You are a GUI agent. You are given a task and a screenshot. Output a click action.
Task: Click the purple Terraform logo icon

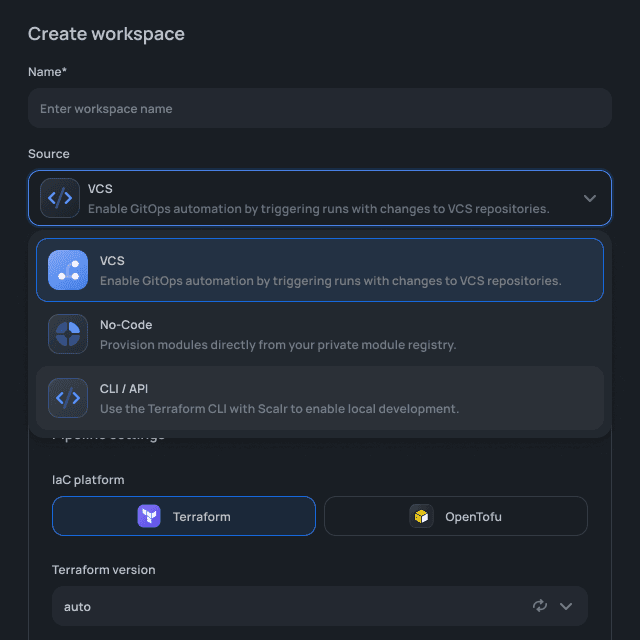(x=149, y=516)
